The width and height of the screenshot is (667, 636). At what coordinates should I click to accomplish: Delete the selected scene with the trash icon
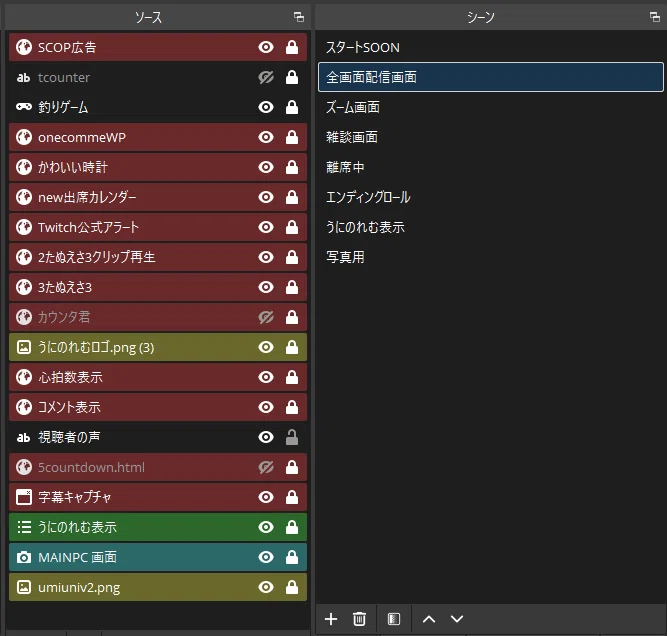pos(359,619)
